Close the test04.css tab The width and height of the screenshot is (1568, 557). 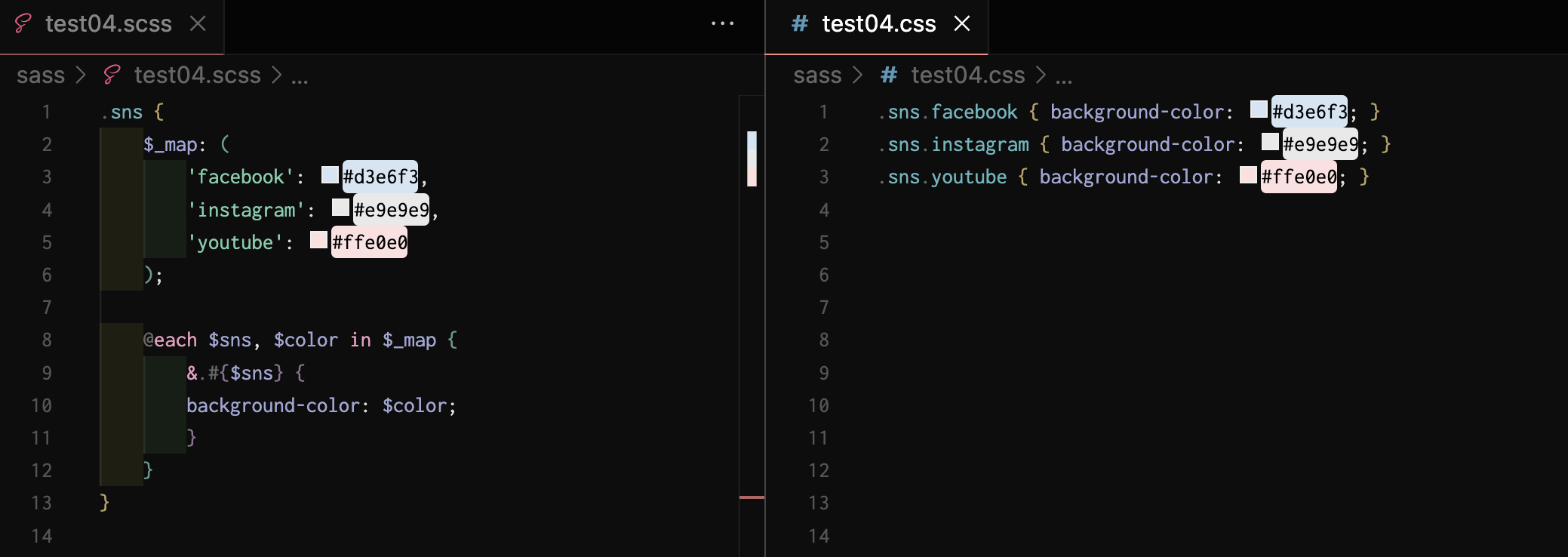tap(961, 23)
